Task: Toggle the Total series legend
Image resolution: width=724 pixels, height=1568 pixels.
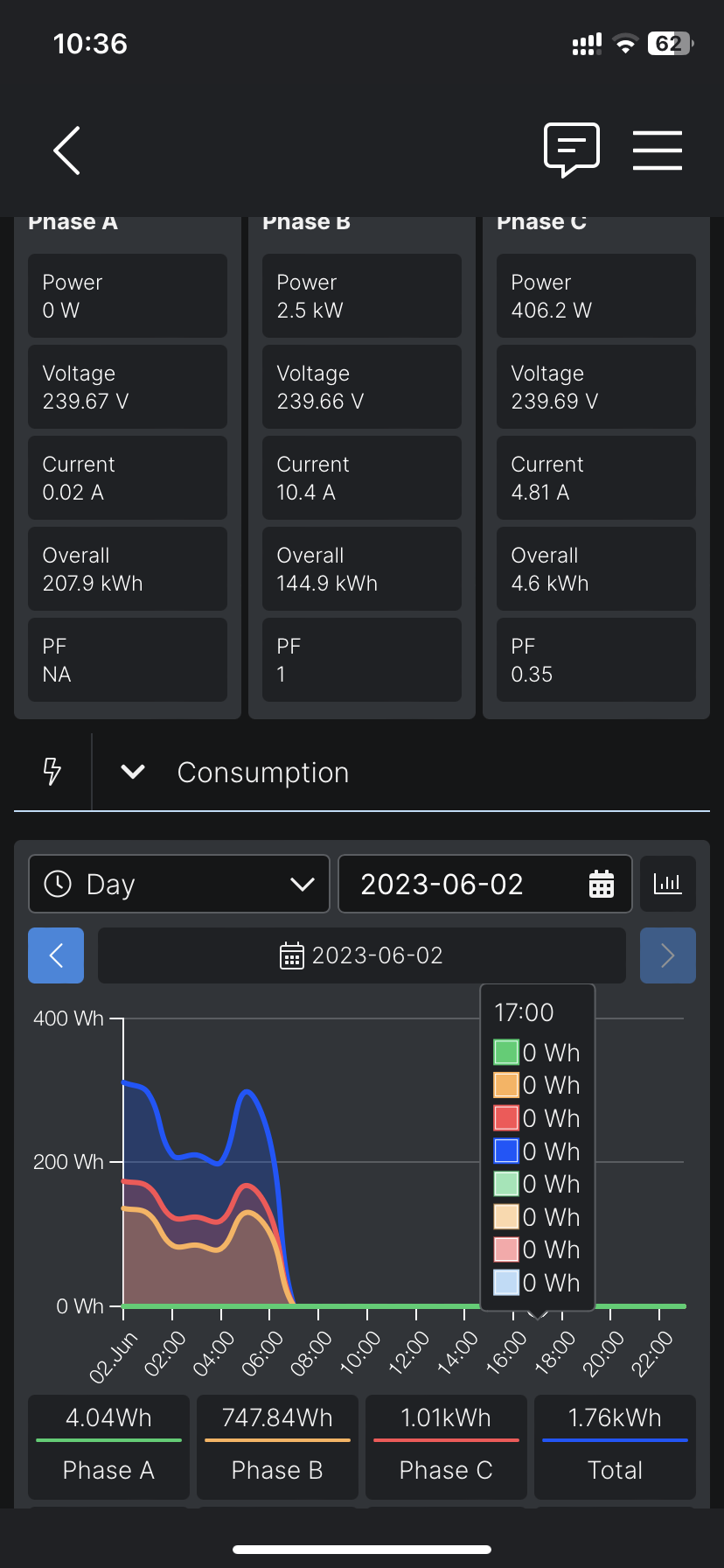Action: (615, 1447)
